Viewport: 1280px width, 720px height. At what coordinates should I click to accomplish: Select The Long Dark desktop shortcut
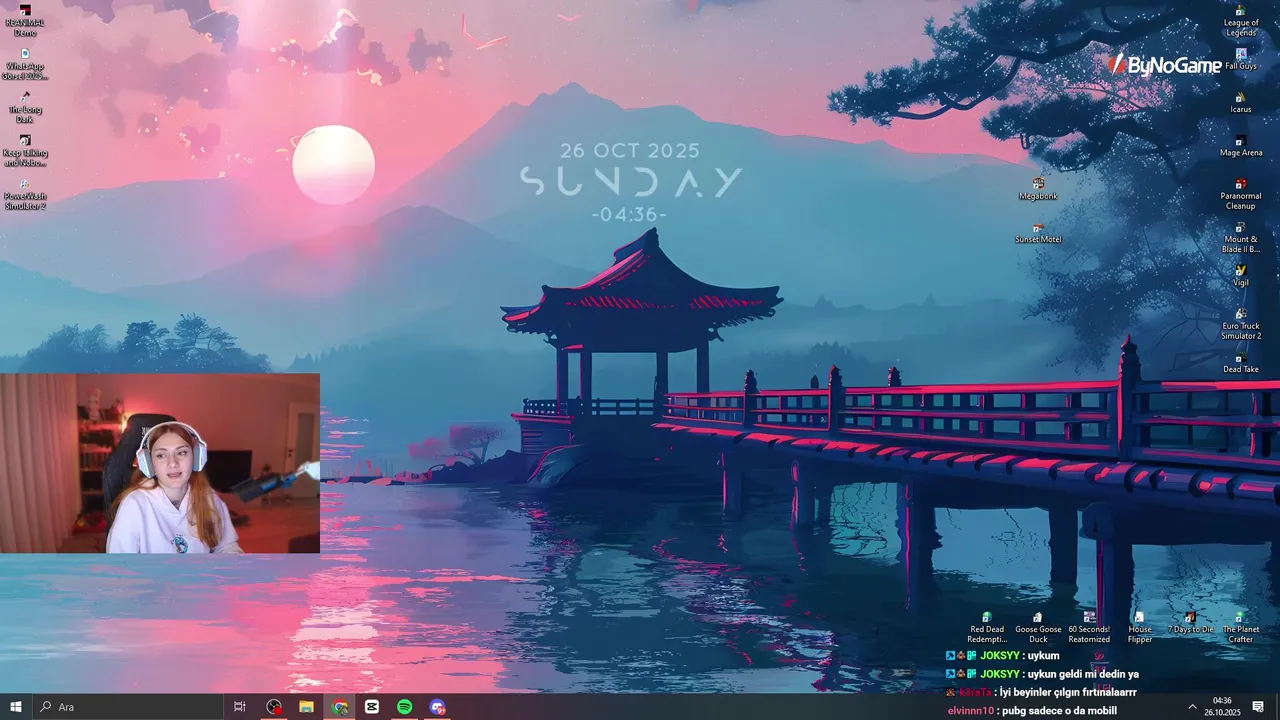coord(24,107)
